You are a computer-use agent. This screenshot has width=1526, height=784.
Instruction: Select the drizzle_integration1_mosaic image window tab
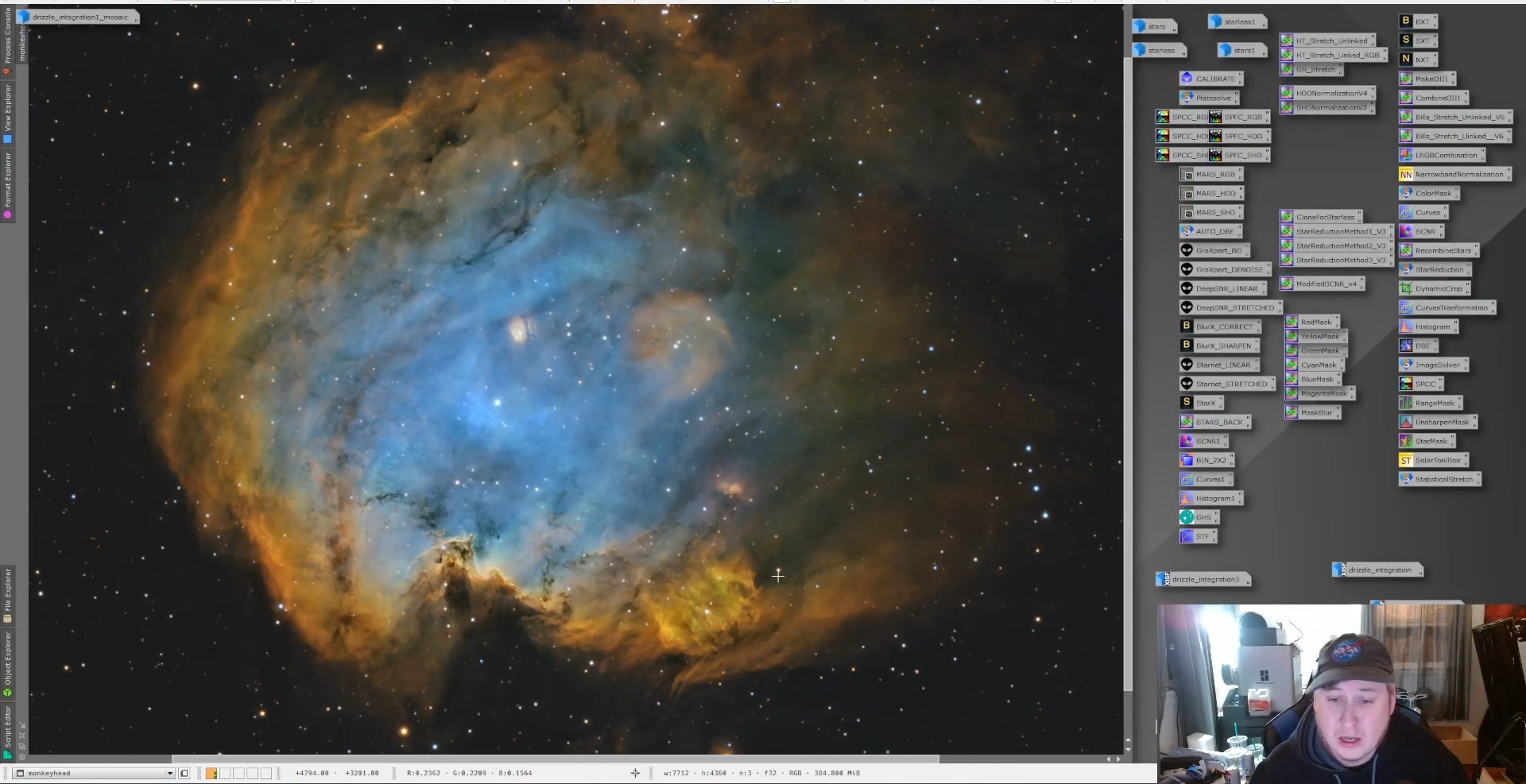(x=79, y=17)
